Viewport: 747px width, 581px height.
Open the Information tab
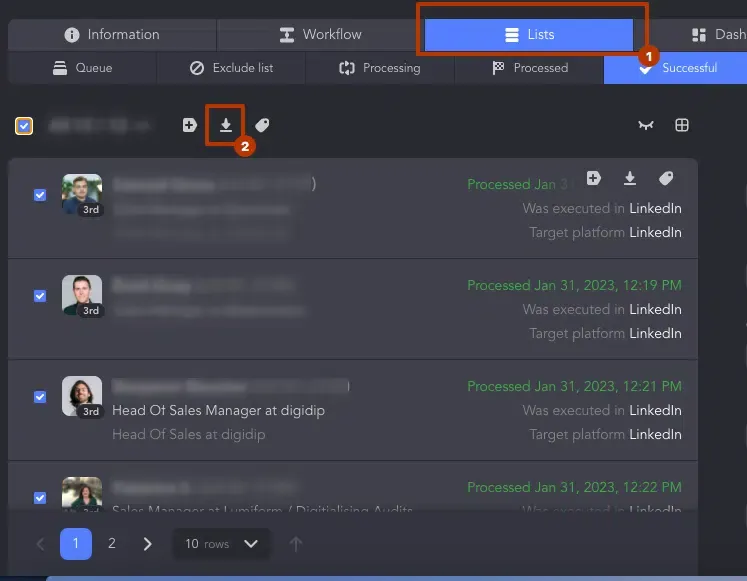(x=112, y=35)
